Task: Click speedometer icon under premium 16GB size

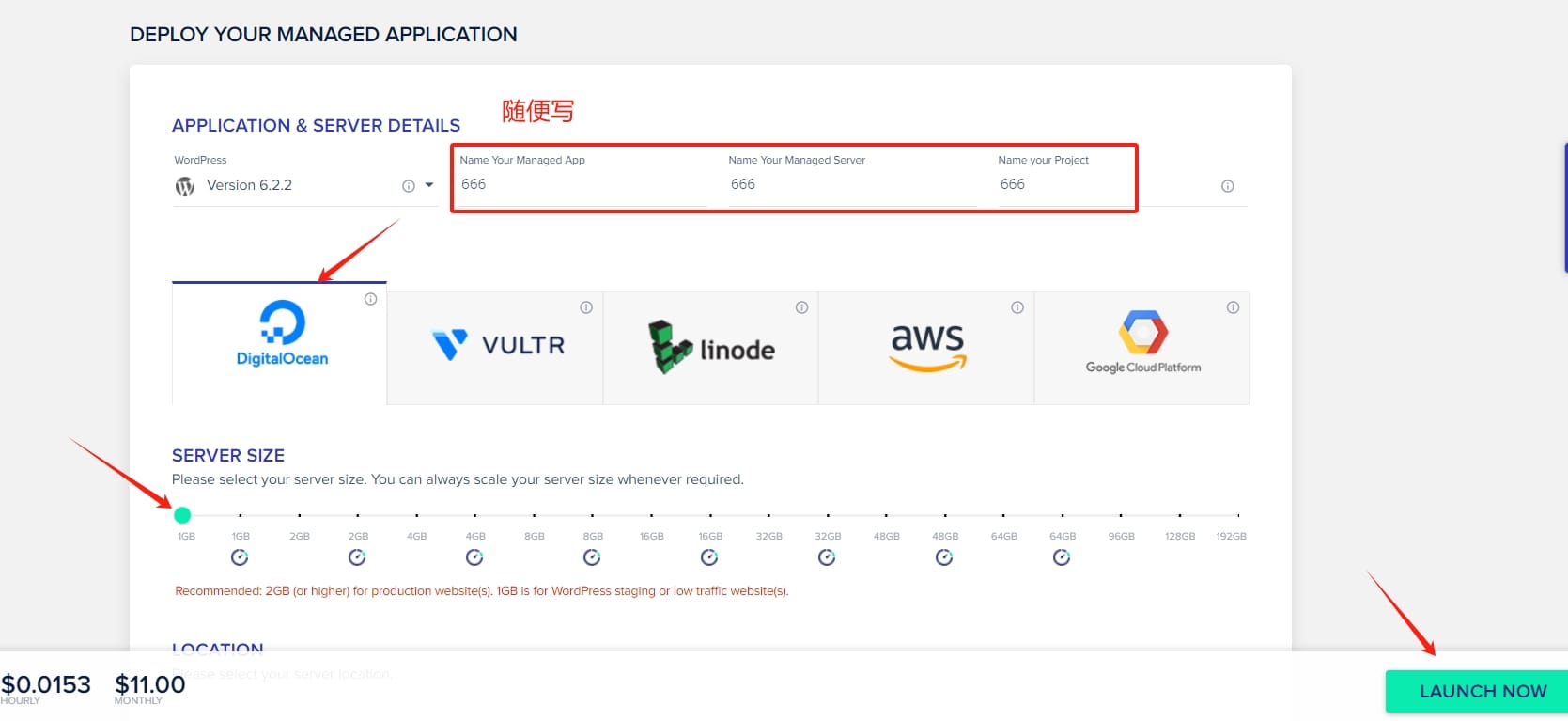Action: pos(709,557)
